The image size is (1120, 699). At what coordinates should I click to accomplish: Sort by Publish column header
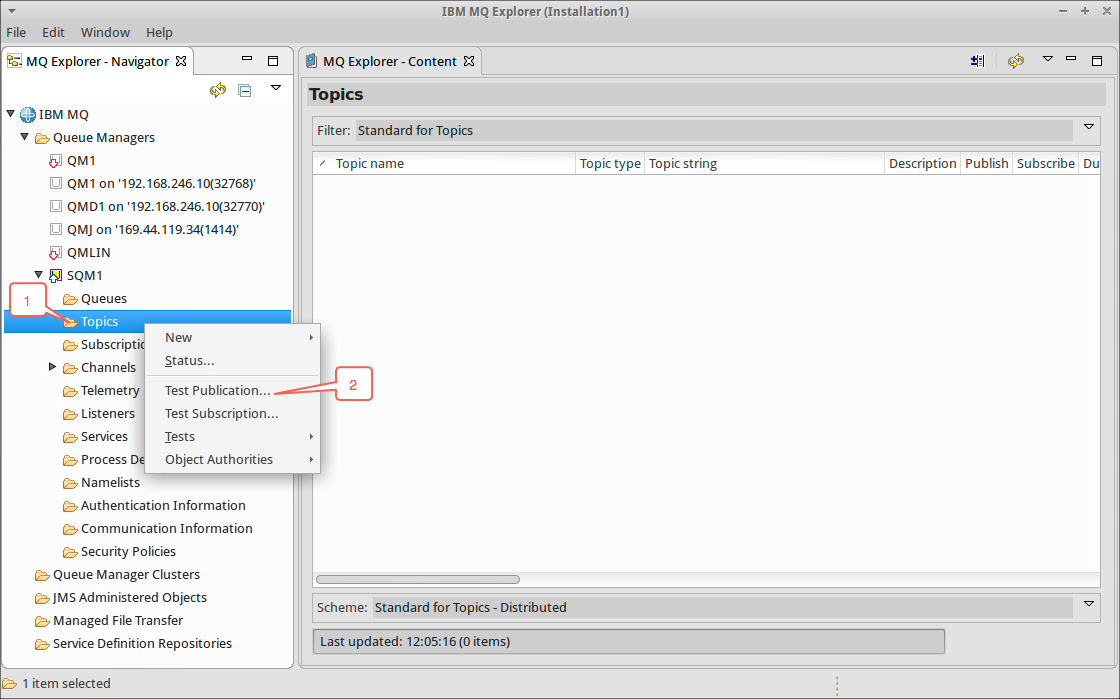pos(986,164)
